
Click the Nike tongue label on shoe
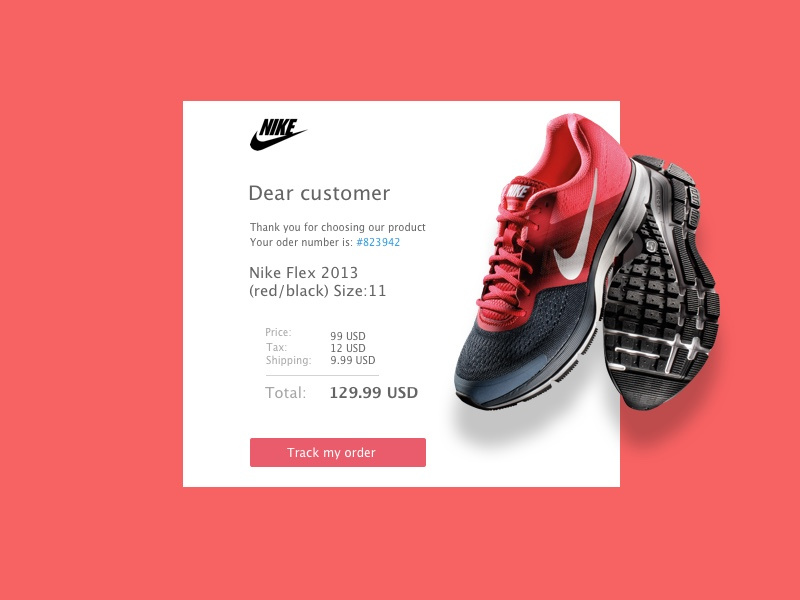tap(518, 192)
